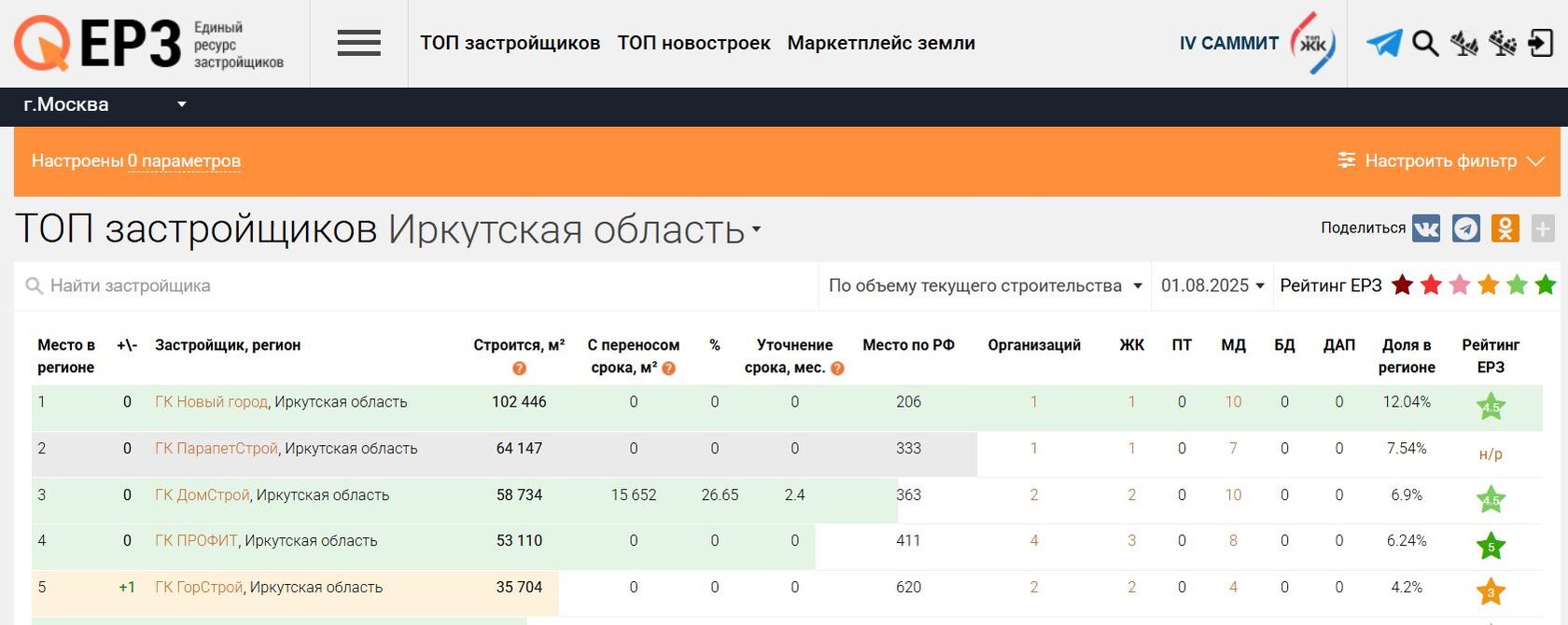
Task: Expand the Настроить фильтр panel
Action: pyautogui.click(x=1441, y=160)
